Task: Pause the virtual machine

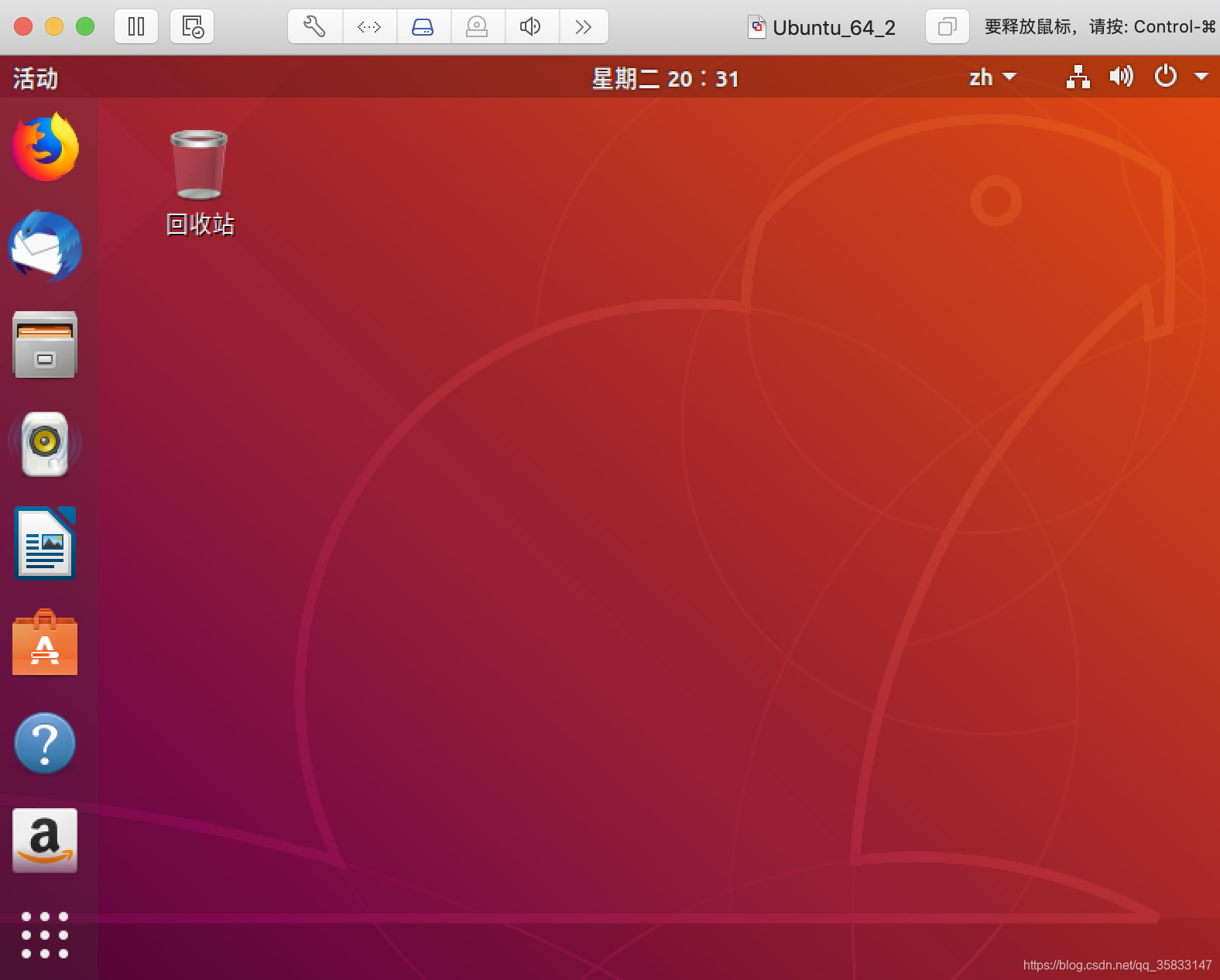Action: (x=136, y=27)
